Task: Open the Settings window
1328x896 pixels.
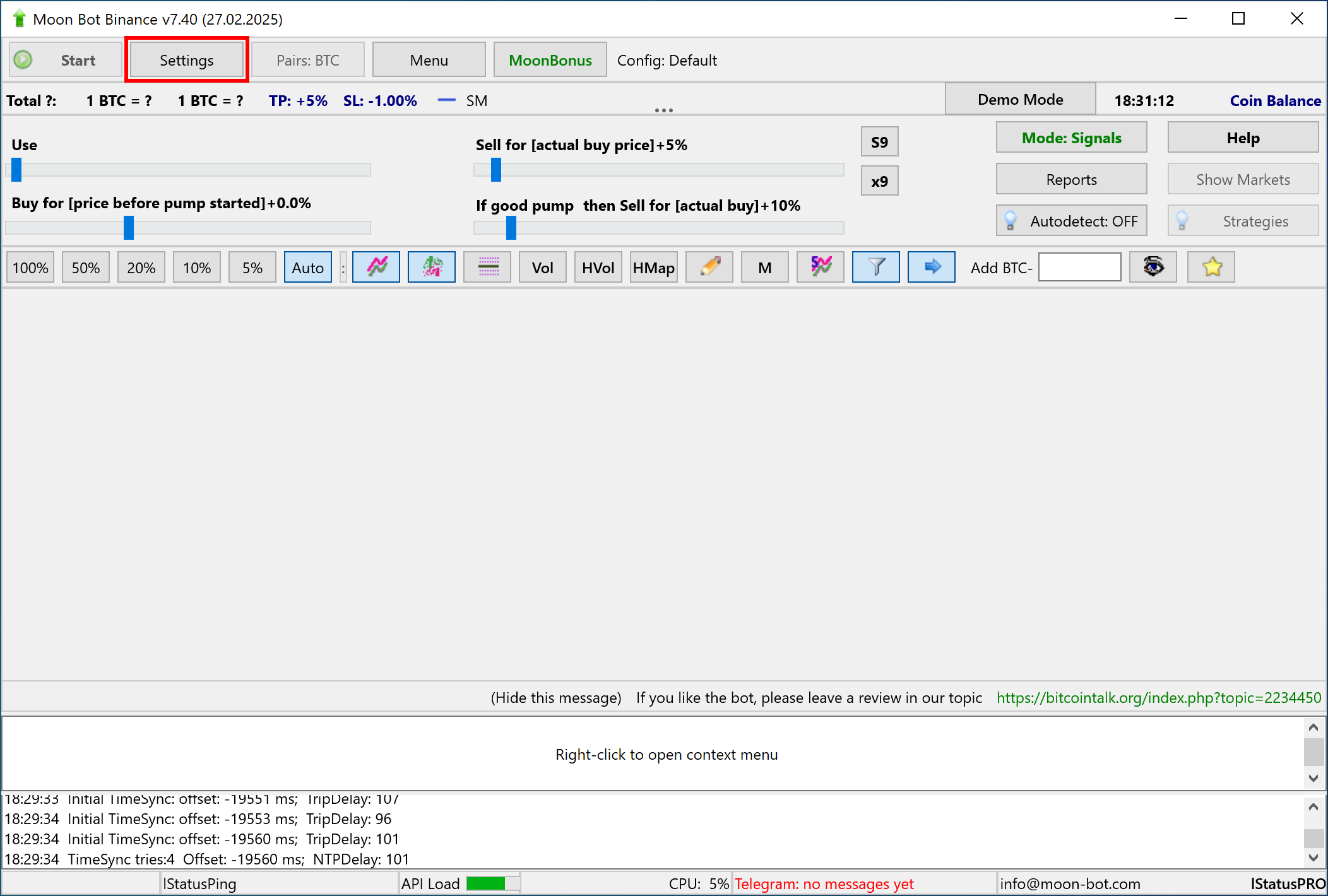Action: click(187, 61)
